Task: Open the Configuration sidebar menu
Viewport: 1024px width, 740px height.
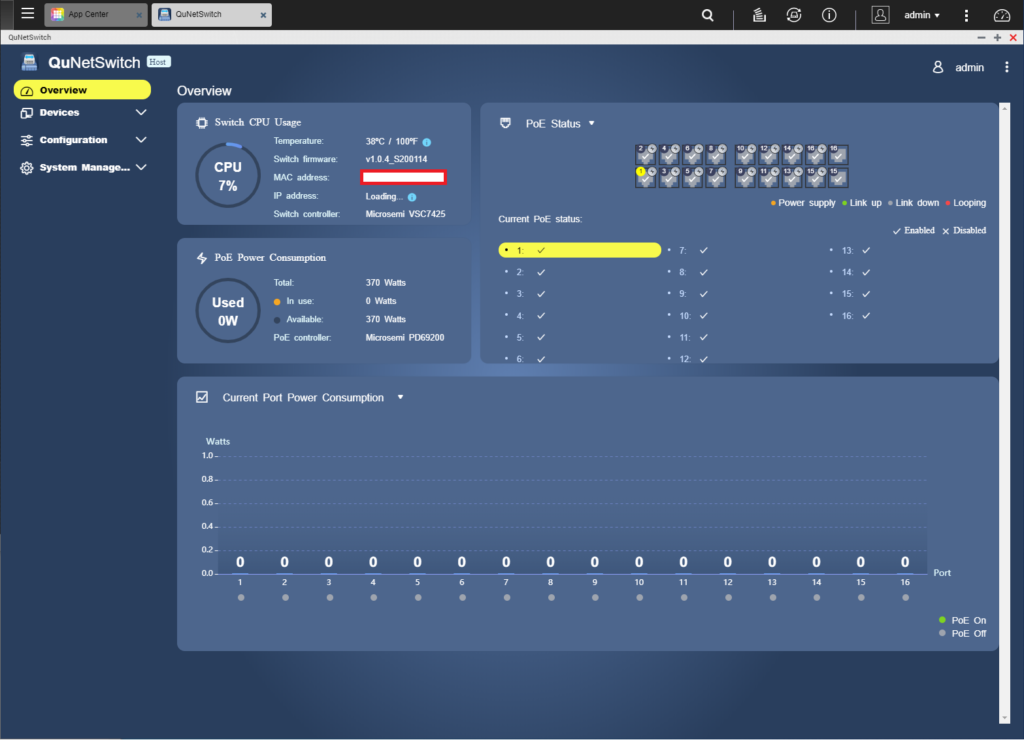Action: coord(82,140)
